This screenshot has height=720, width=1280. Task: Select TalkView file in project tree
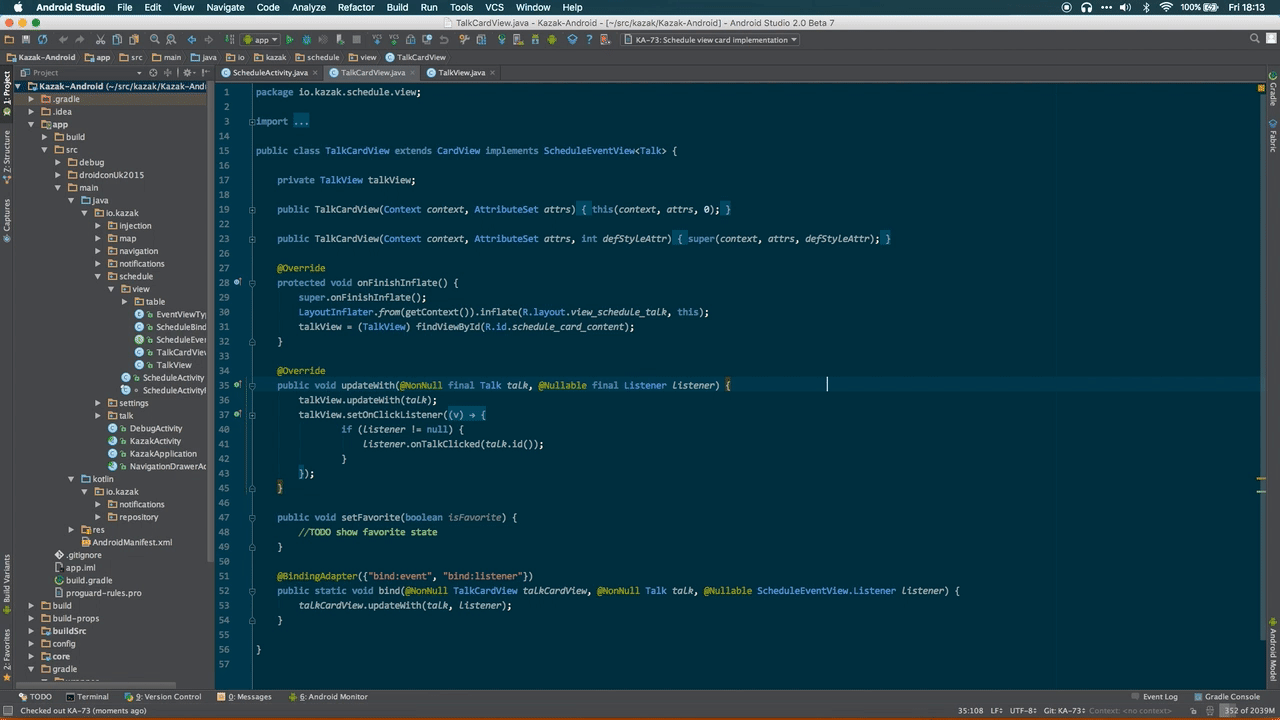(x=173, y=365)
